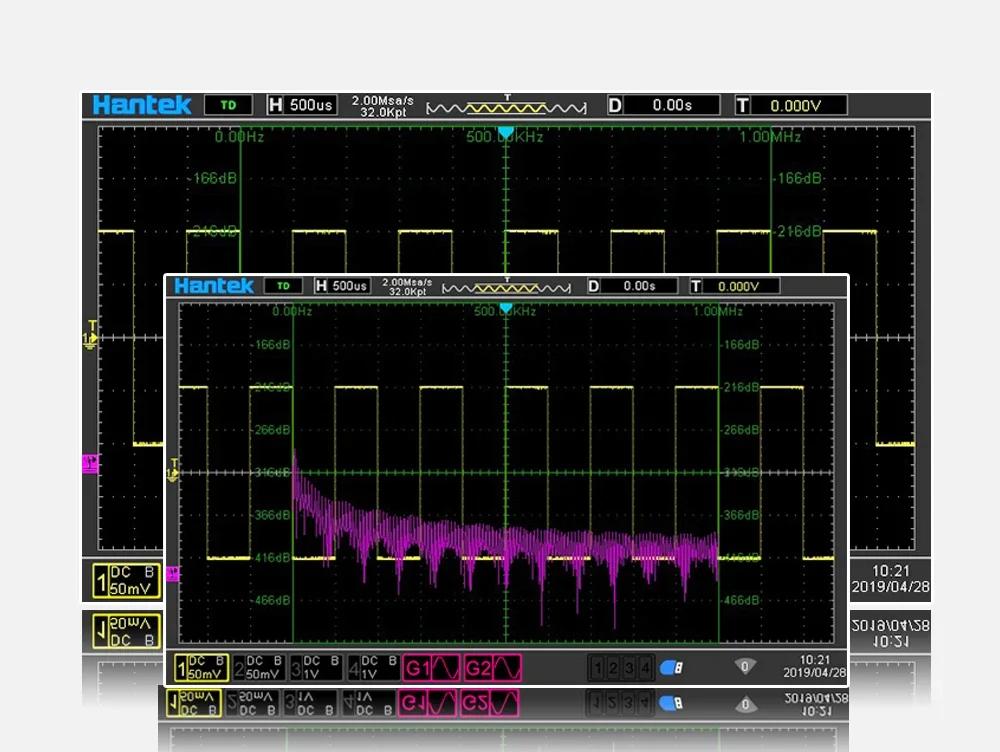The height and width of the screenshot is (752, 1000).
Task: Enable channel 4 DC 1V
Action: pos(371,666)
